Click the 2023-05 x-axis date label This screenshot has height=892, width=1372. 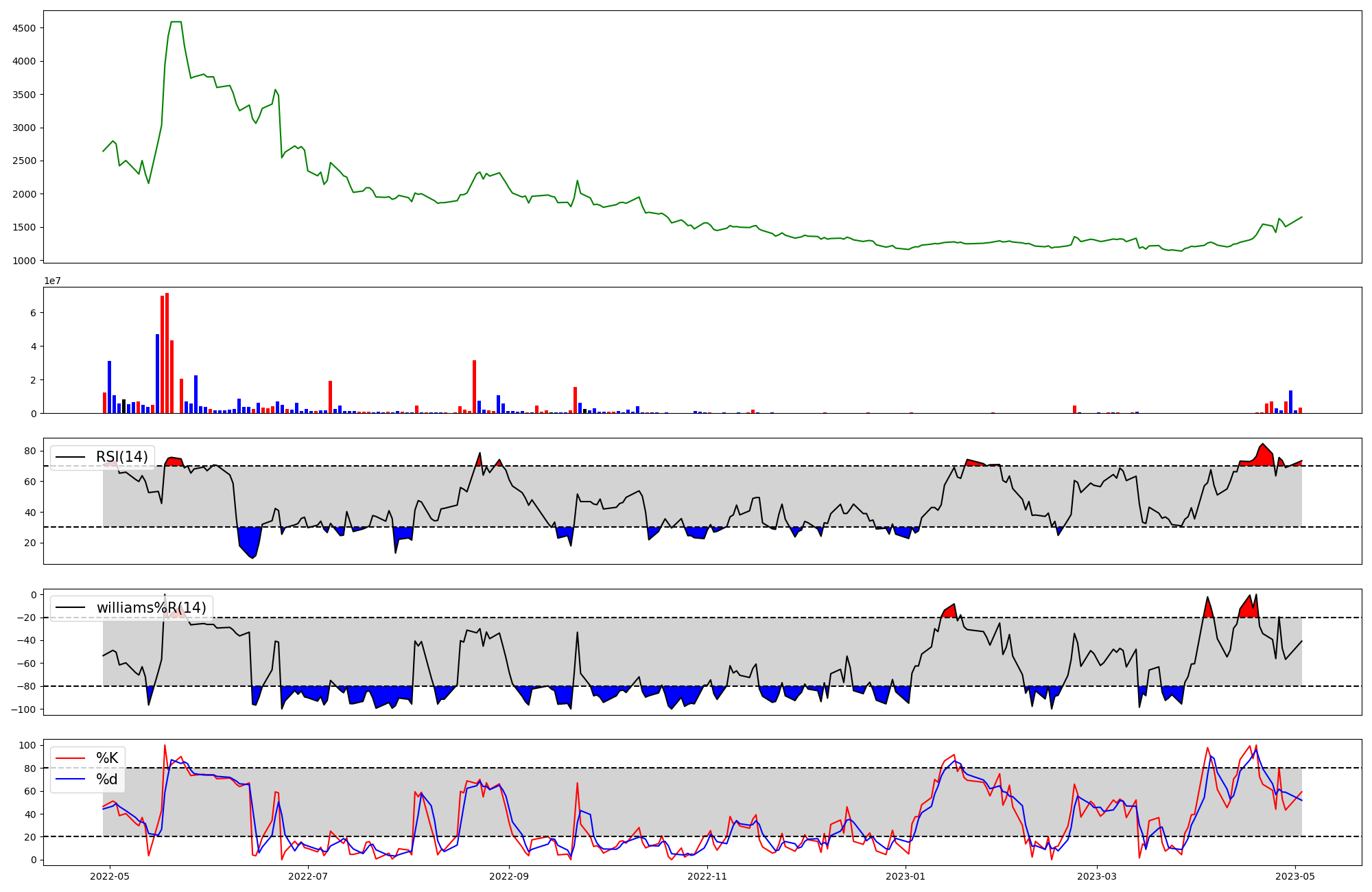1295,876
